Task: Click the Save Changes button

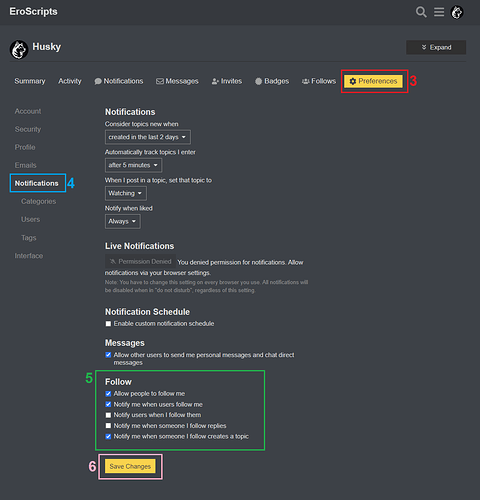Action: (130, 466)
